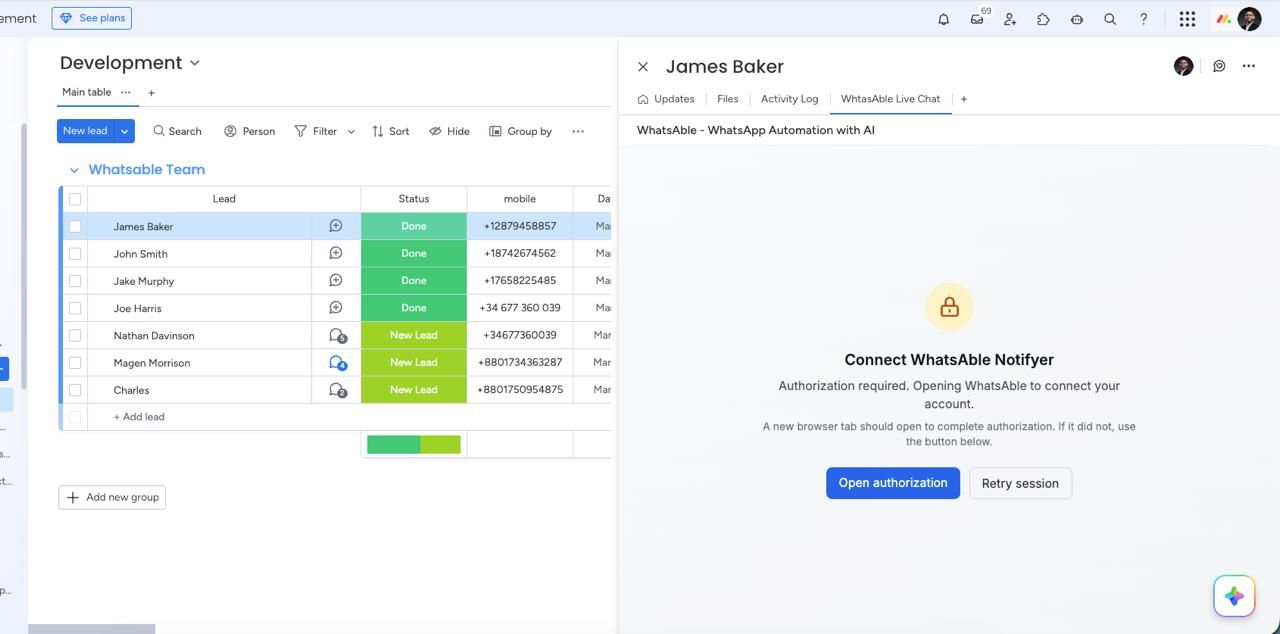The image size is (1280, 634).
Task: Open the Person filter
Action: click(249, 131)
